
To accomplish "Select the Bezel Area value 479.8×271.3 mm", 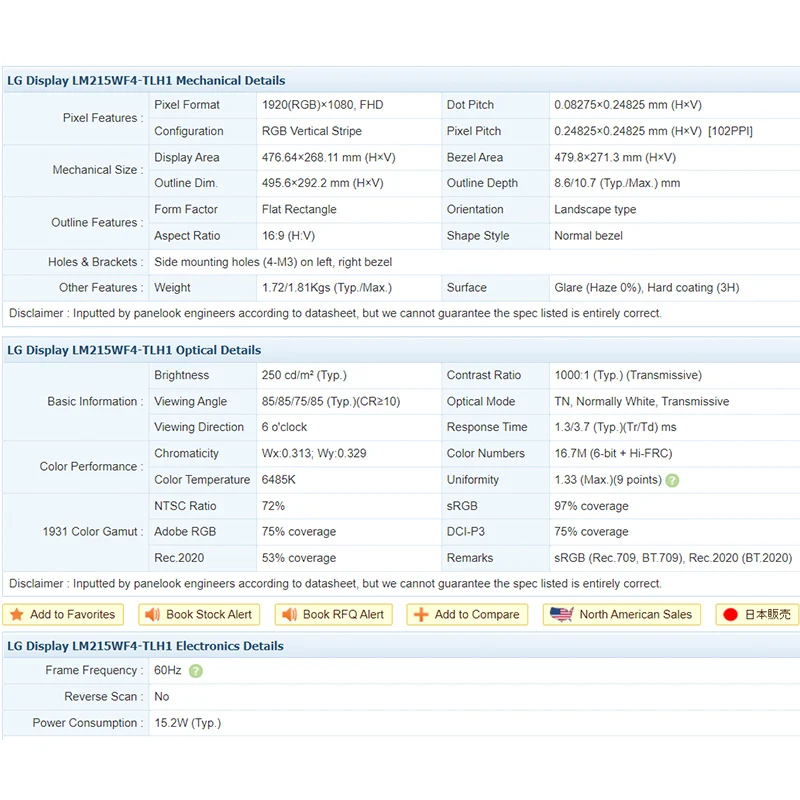I will (x=615, y=157).
